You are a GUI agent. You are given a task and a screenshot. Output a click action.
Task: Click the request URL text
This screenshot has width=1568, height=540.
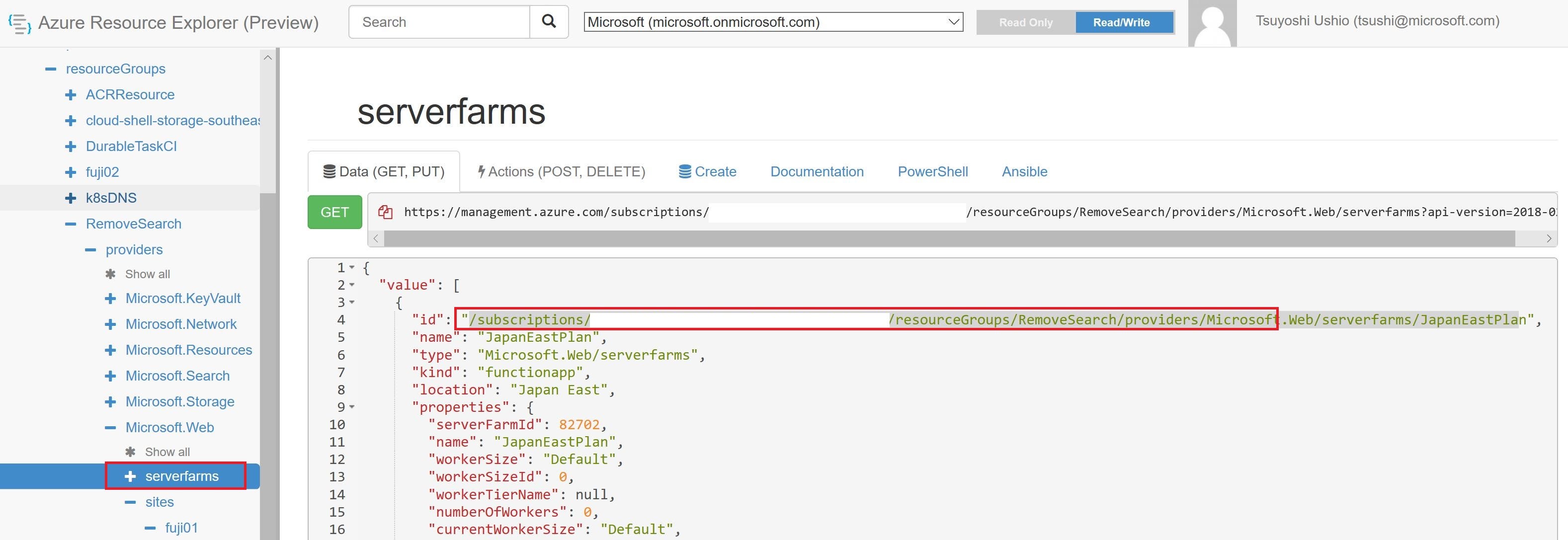click(980, 212)
